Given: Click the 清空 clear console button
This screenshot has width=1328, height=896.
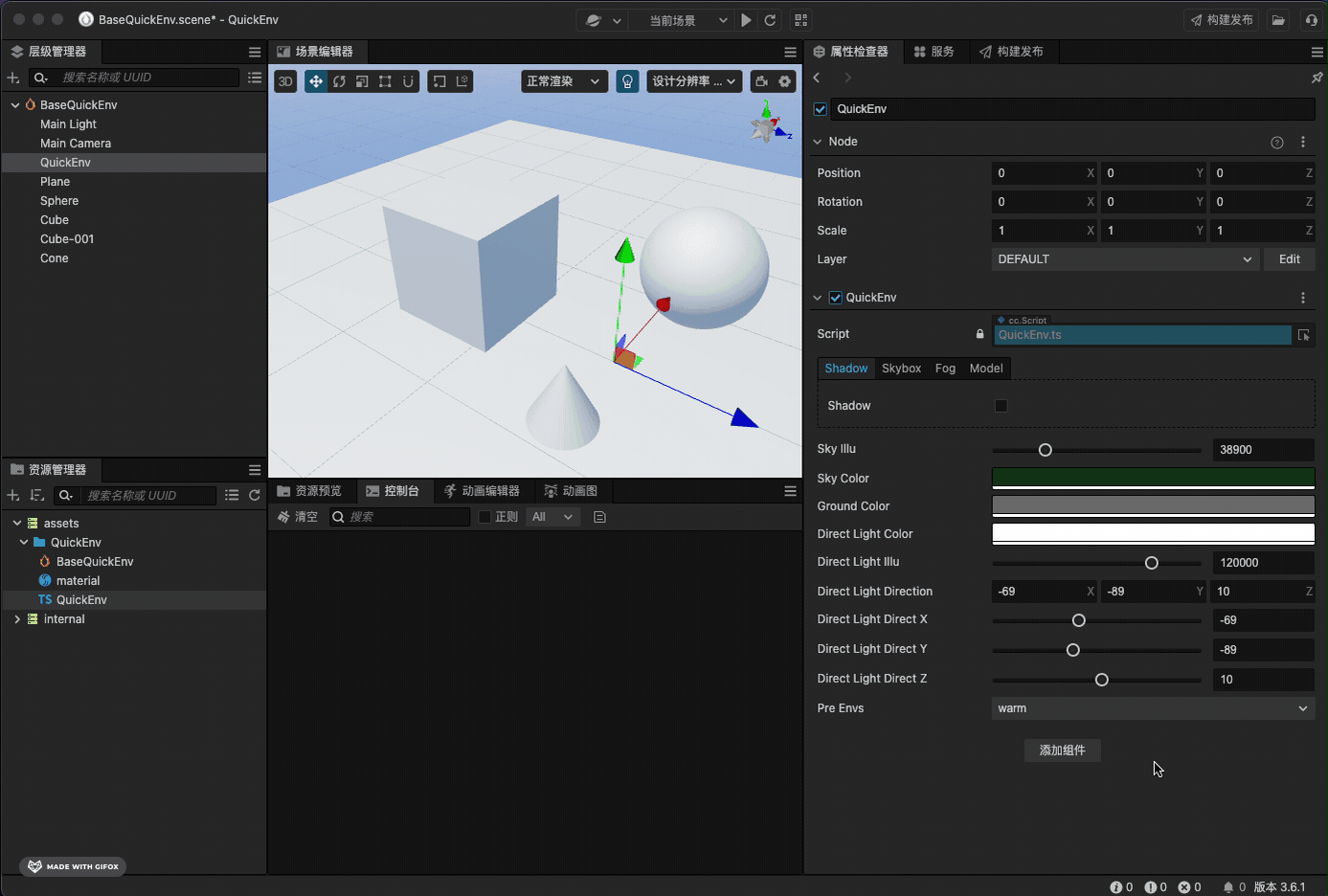Looking at the screenshot, I should [x=298, y=517].
